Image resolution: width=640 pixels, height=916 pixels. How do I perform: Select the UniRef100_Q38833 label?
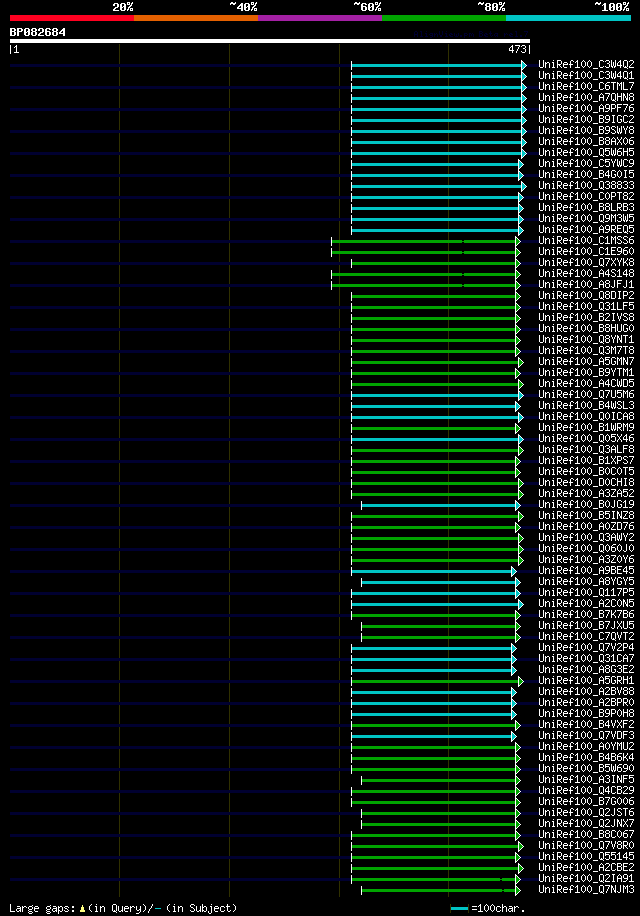pos(586,185)
